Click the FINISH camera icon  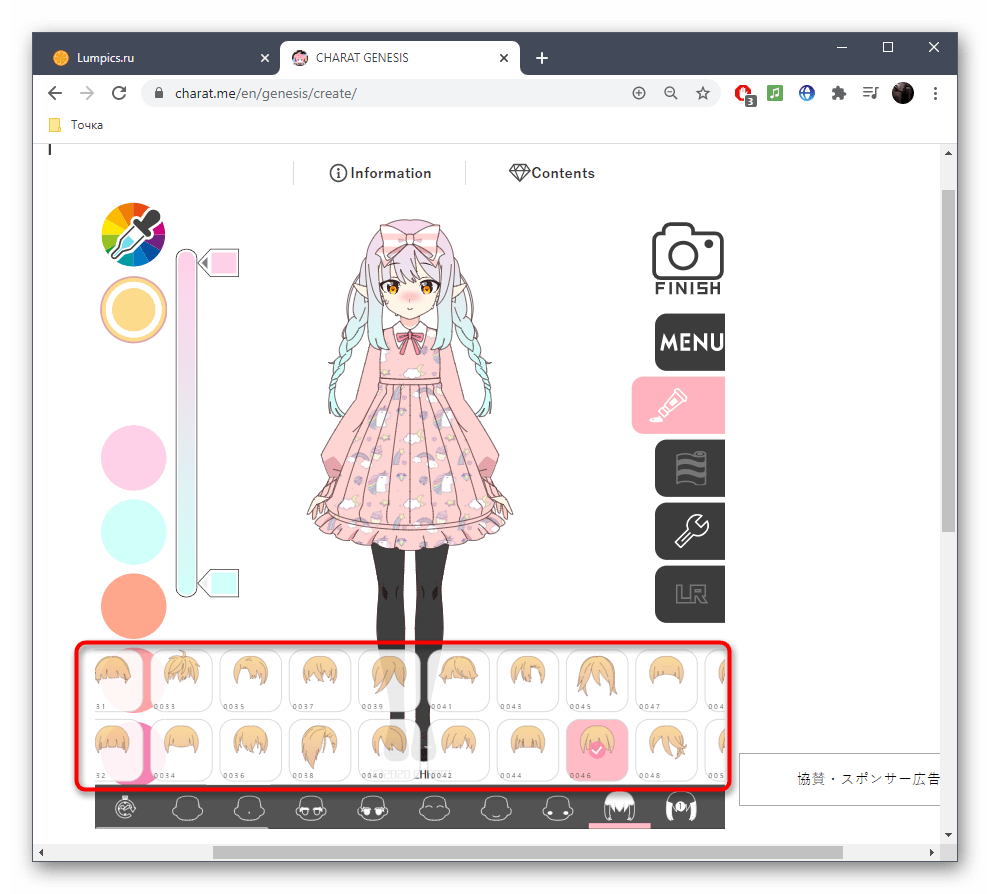click(x=687, y=259)
